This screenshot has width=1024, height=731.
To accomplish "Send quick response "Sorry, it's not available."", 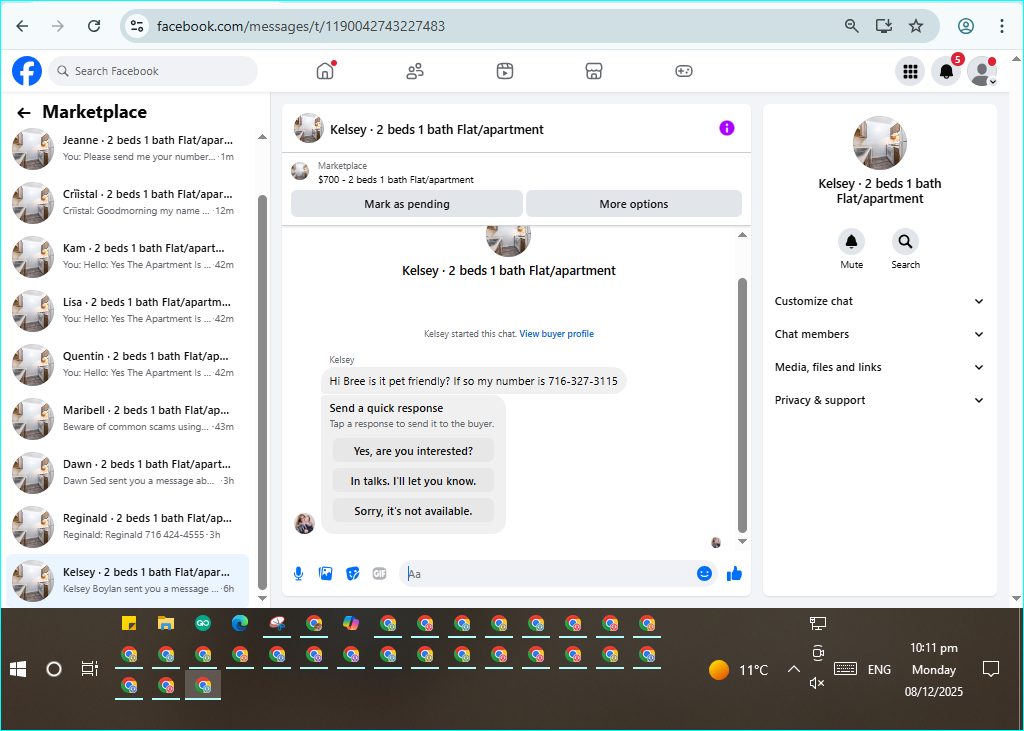I will click(413, 511).
